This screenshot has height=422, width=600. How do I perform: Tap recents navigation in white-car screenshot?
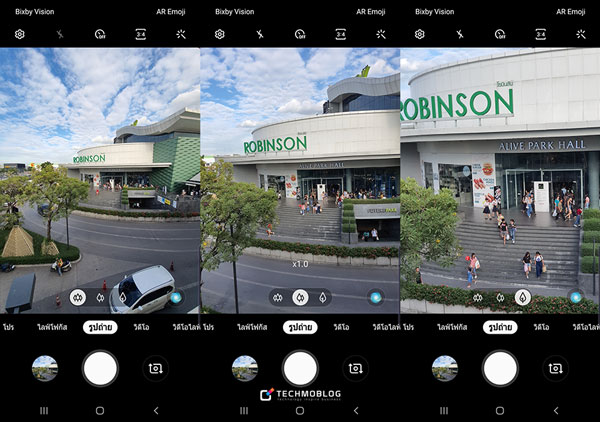click(x=44, y=411)
